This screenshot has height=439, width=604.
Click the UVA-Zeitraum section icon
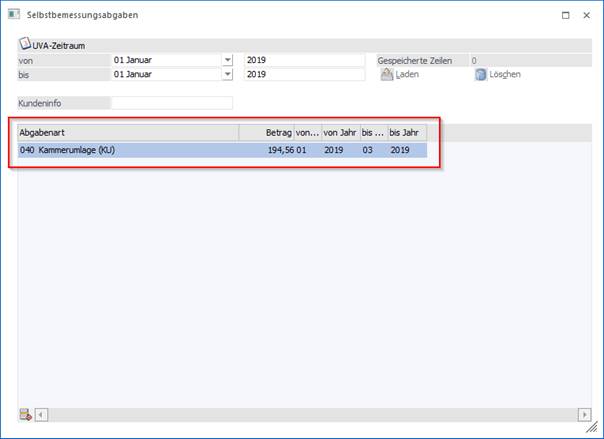click(25, 45)
